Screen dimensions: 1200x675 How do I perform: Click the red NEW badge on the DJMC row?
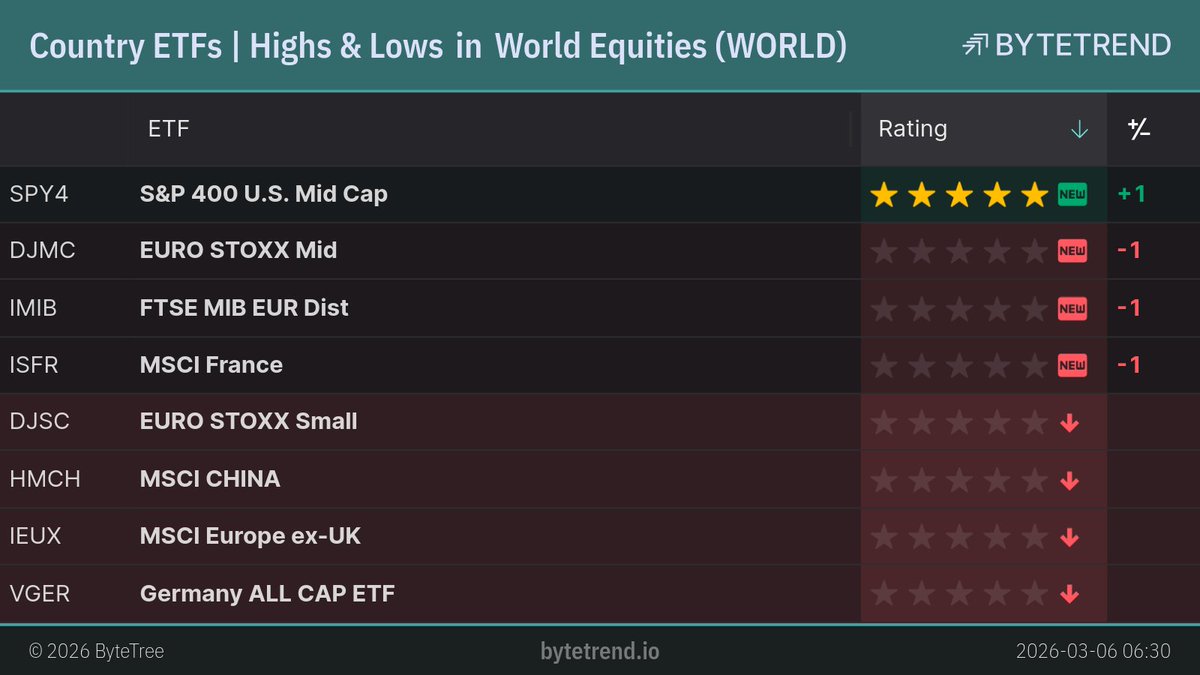1071,251
